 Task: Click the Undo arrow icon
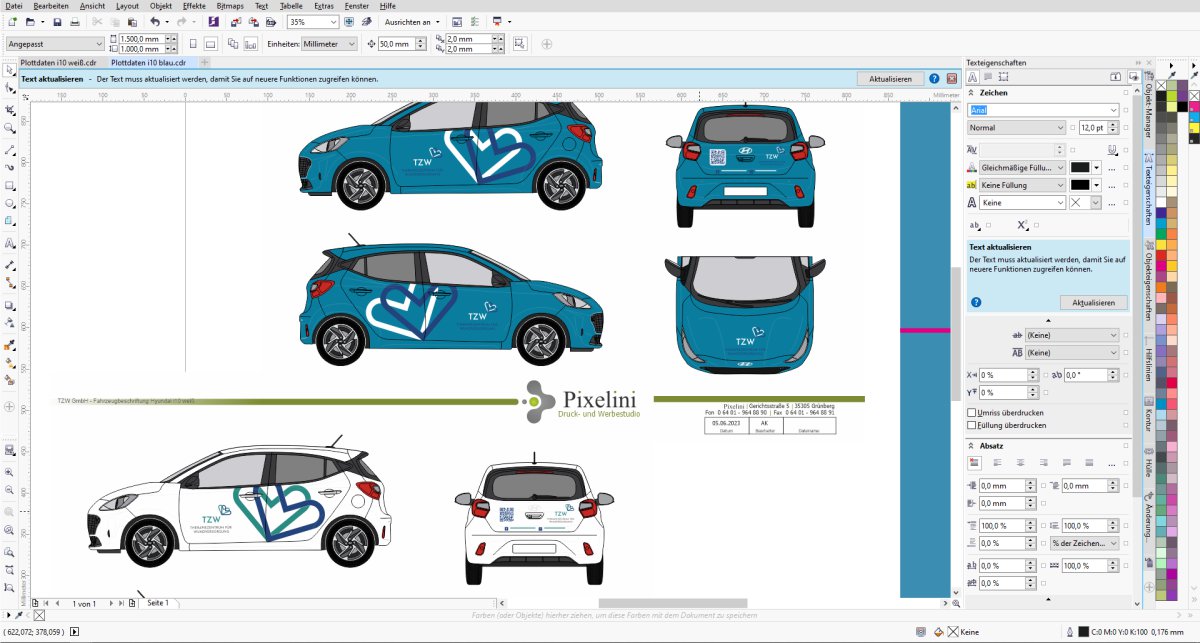point(154,21)
